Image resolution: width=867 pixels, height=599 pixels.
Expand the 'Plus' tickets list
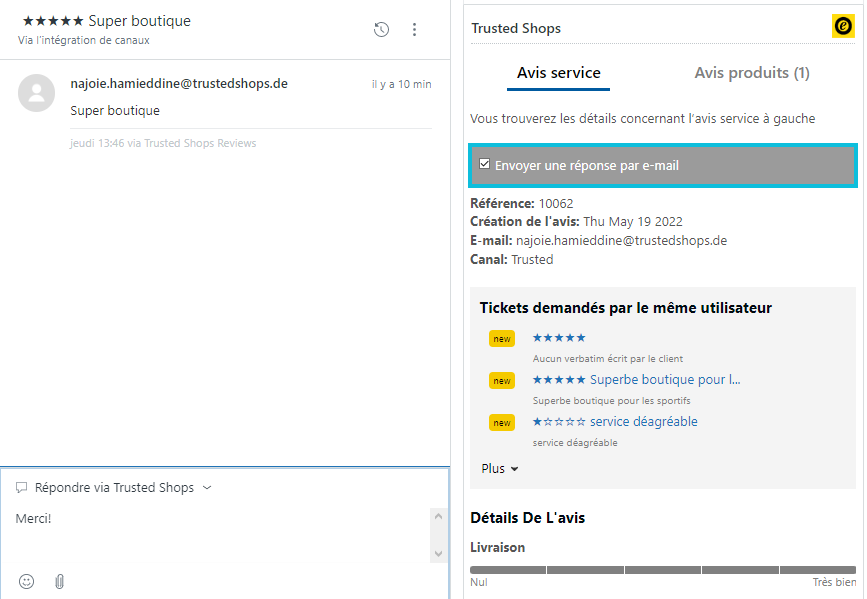pyautogui.click(x=499, y=468)
